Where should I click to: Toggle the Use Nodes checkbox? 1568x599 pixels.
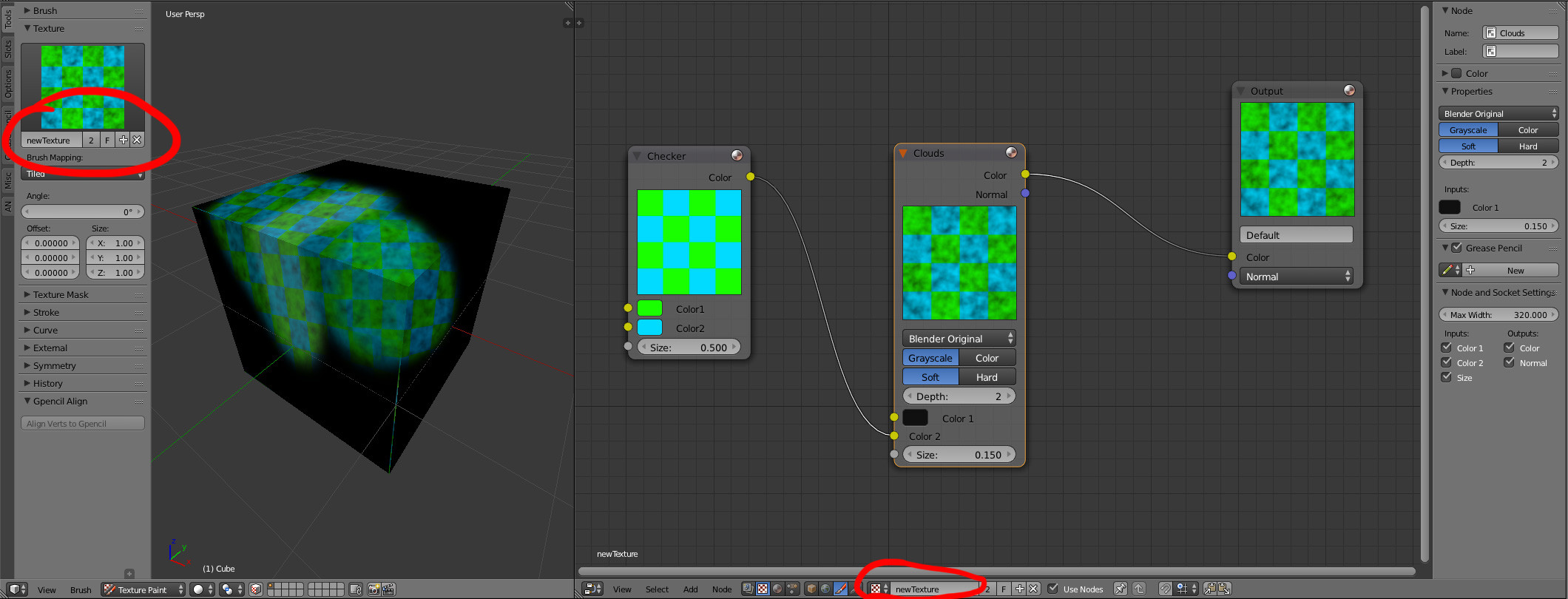(x=1052, y=589)
